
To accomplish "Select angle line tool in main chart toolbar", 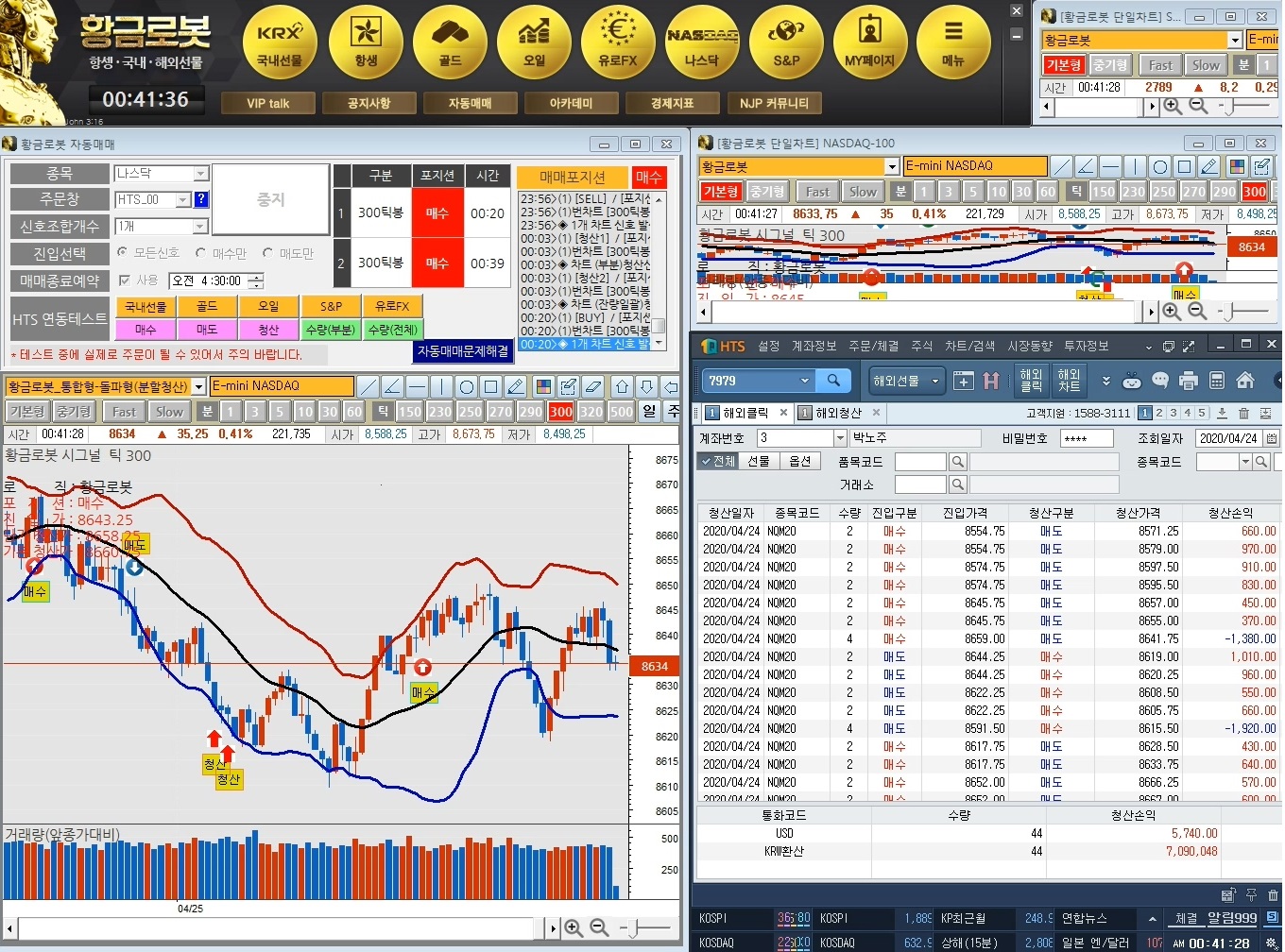I will coord(392,386).
